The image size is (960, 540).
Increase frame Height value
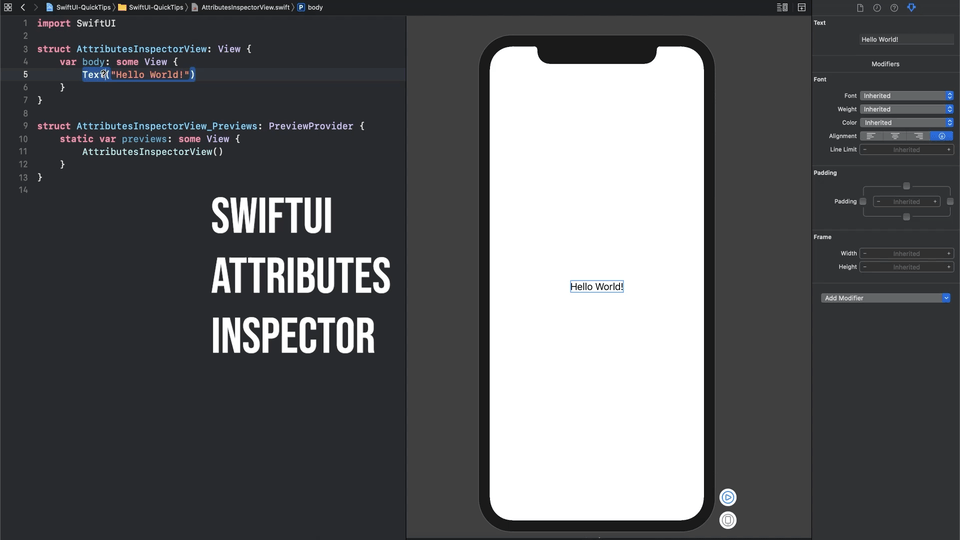tap(949, 267)
